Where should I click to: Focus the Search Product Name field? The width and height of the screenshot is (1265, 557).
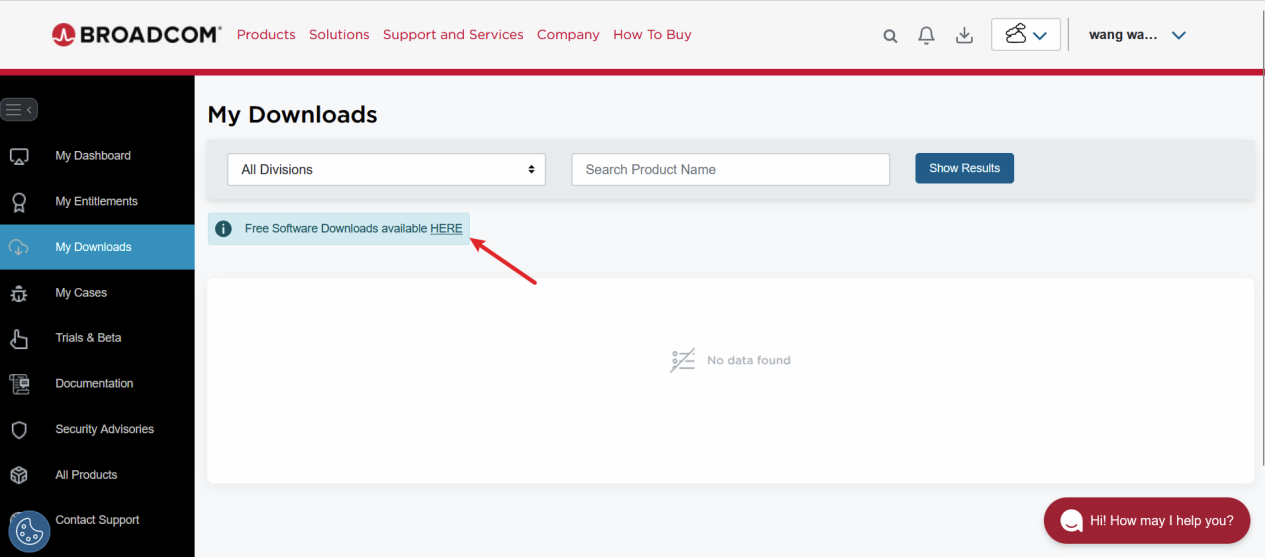pyautogui.click(x=730, y=169)
